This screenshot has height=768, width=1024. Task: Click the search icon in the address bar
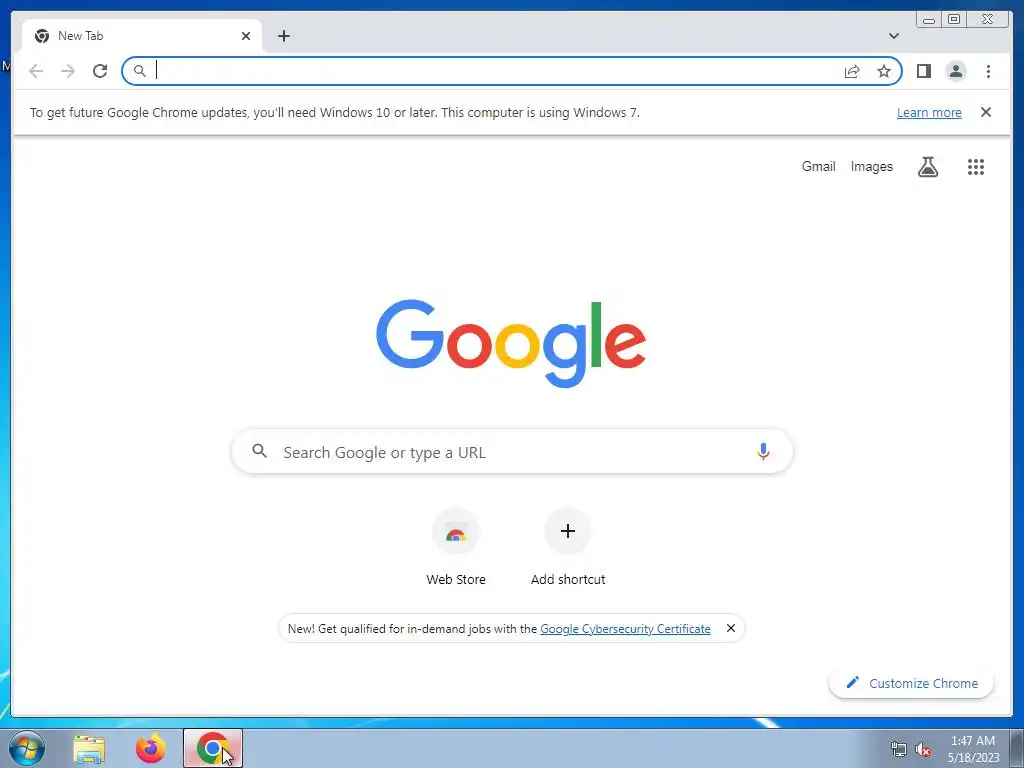pos(139,71)
